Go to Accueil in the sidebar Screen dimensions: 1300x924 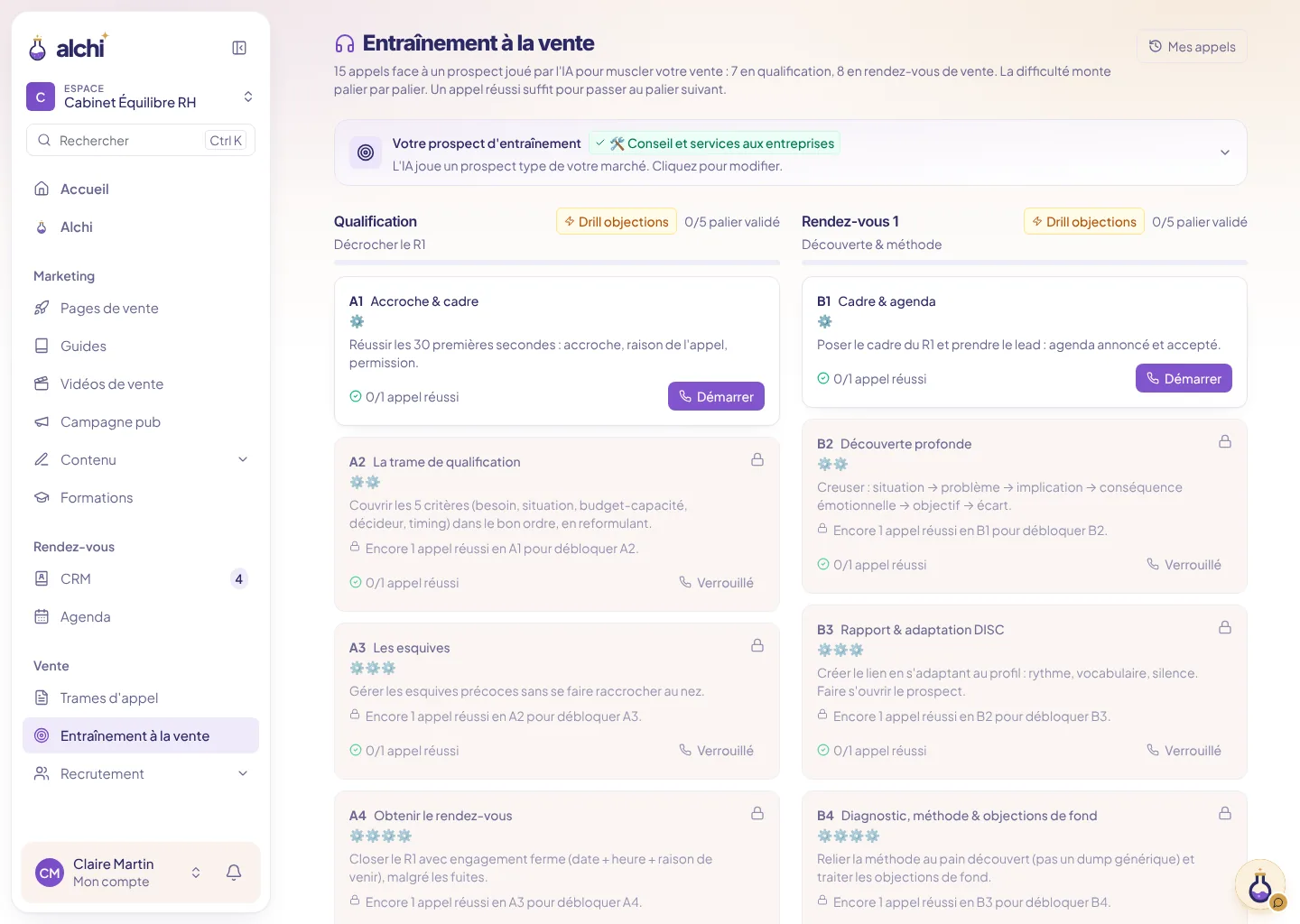click(141, 189)
